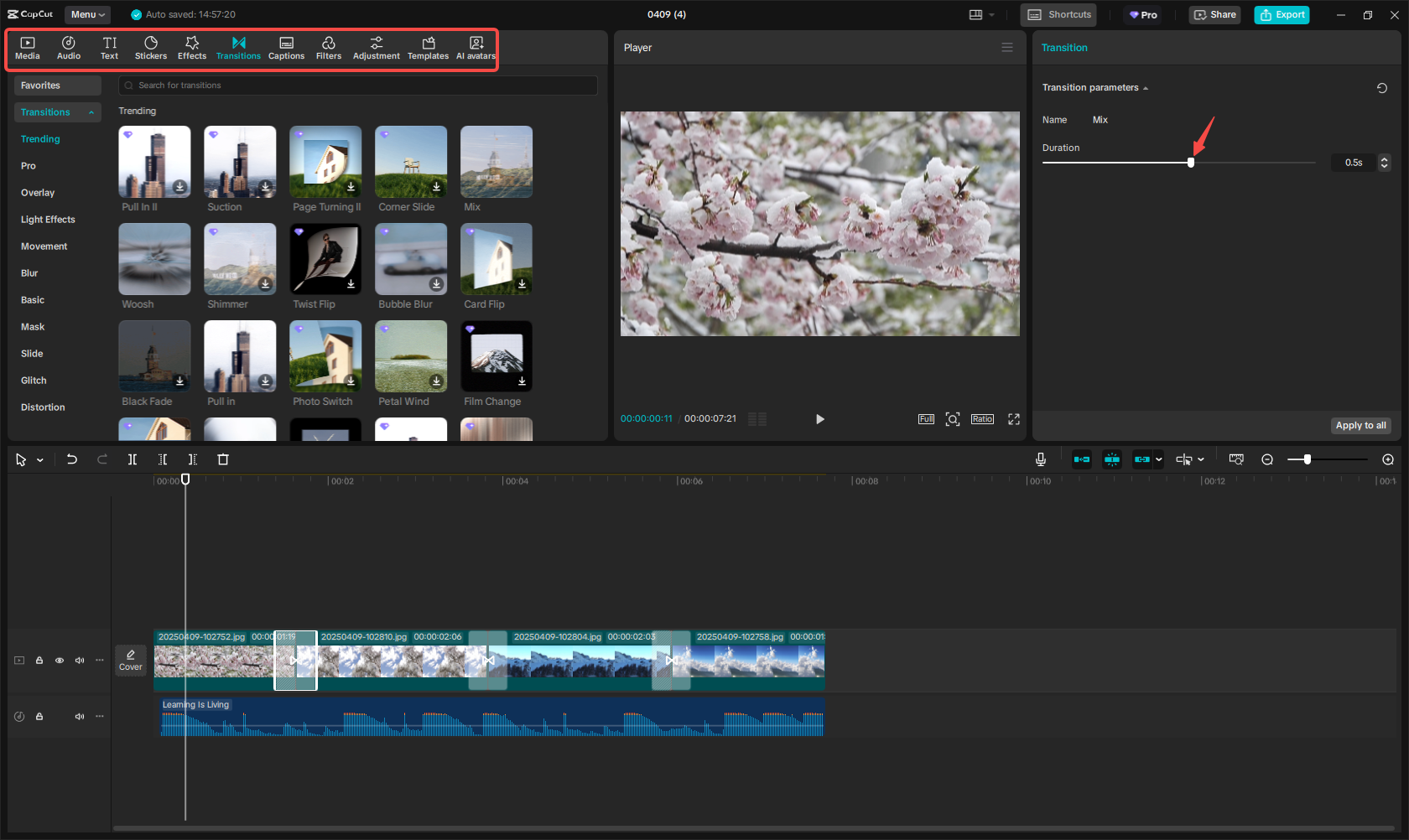Collapse the Transitions category in sidebar

click(x=91, y=111)
